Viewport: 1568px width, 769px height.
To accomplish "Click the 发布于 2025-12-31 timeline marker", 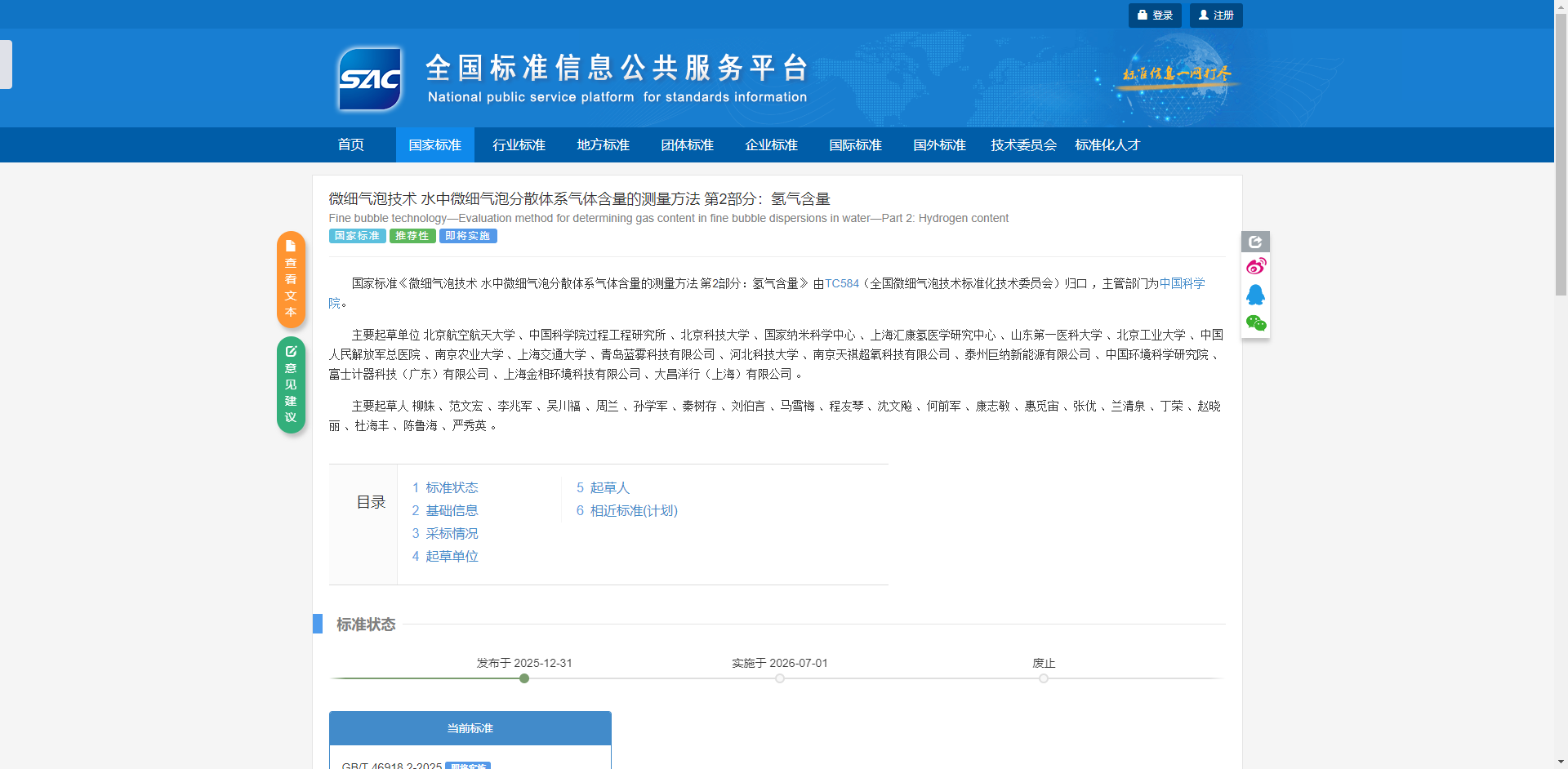I will pyautogui.click(x=524, y=678).
